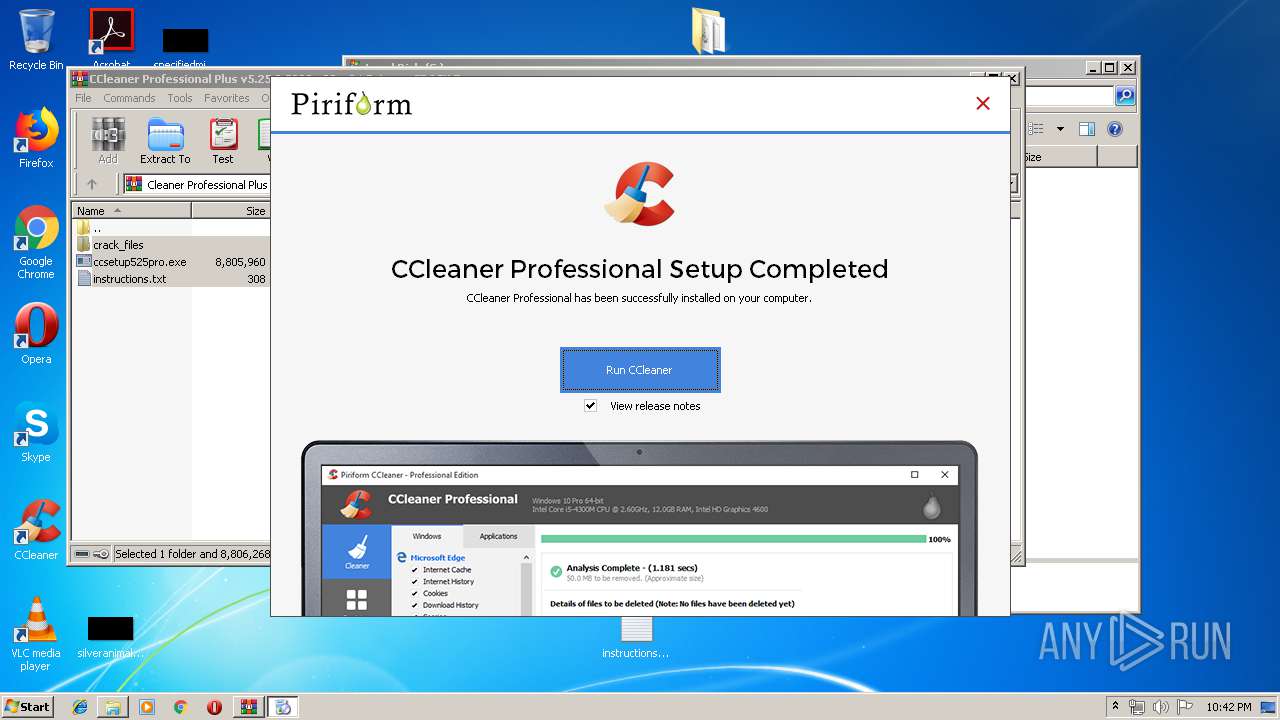Toggle the preview pane in the Explorer window
The width and height of the screenshot is (1280, 720).
pyautogui.click(x=1087, y=129)
